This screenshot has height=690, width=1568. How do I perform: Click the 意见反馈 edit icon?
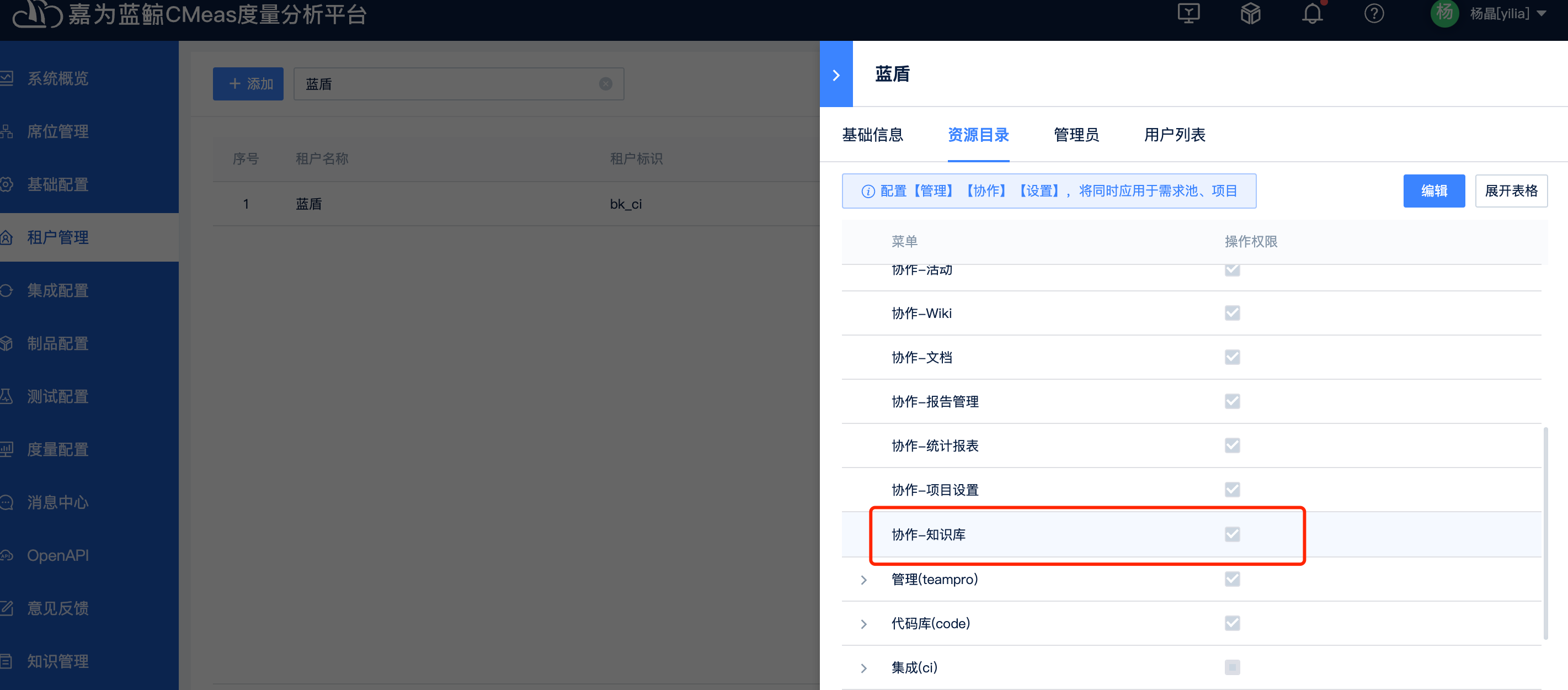[x=6, y=608]
